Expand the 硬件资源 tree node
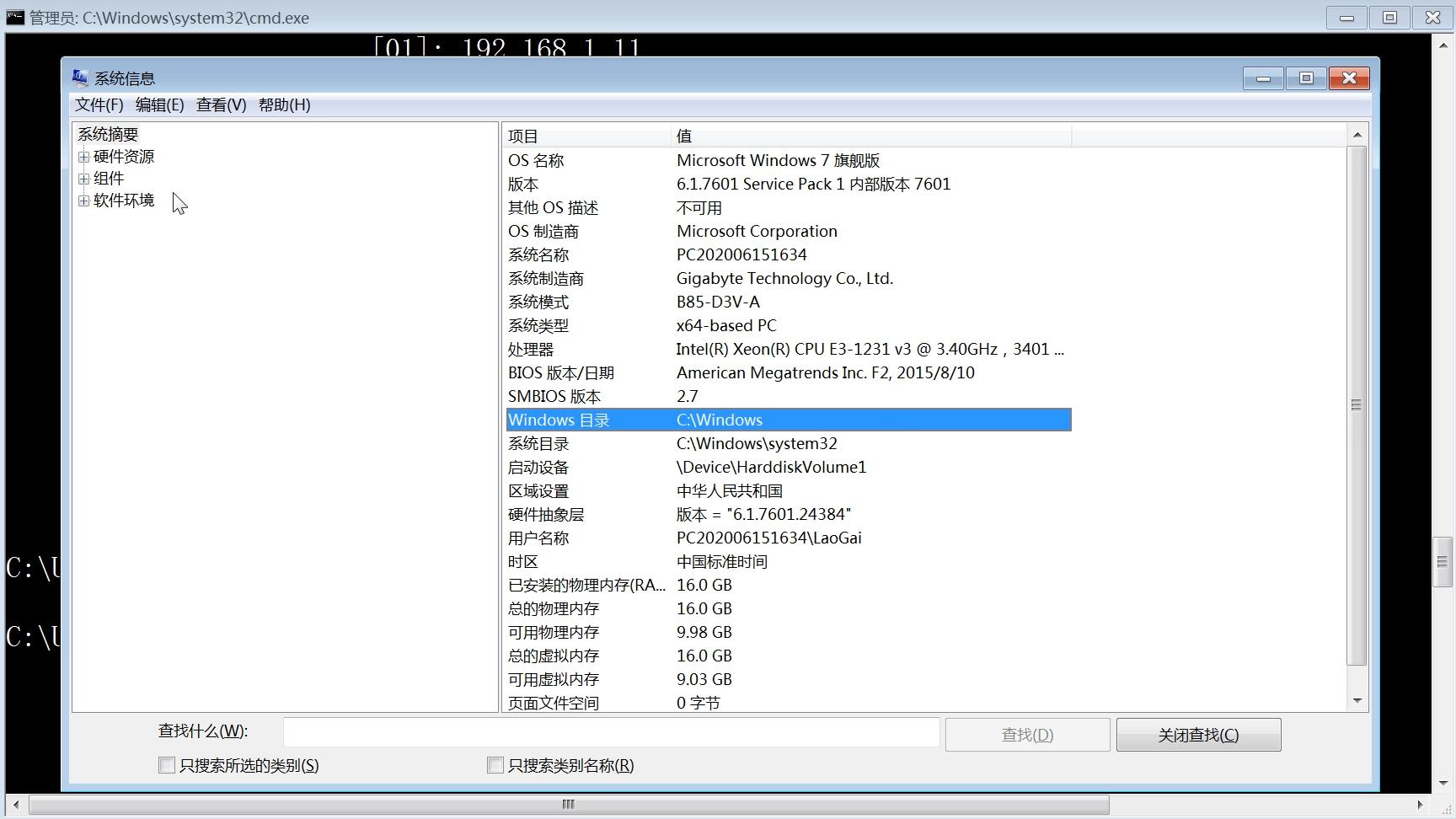Image resolution: width=1456 pixels, height=819 pixels. 83,156
